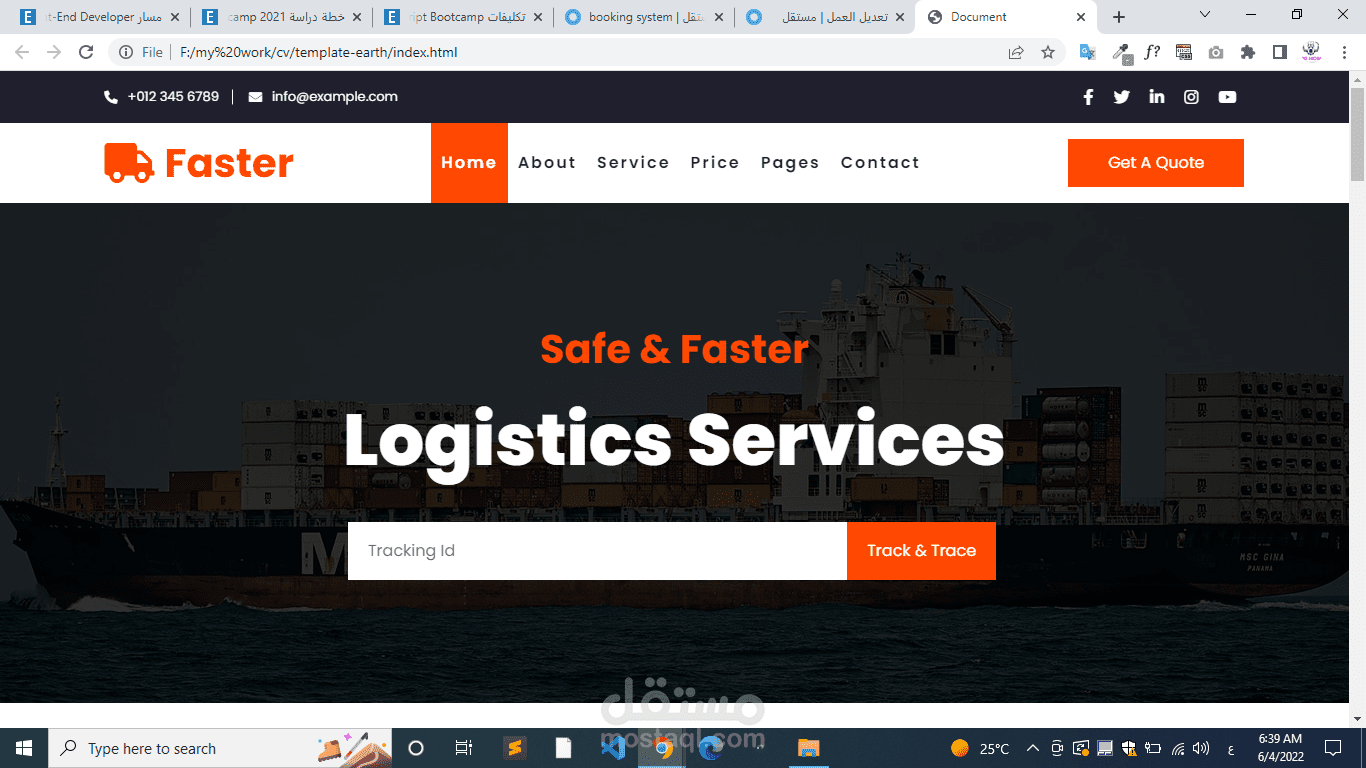Open the Twitter social icon

coord(1122,97)
